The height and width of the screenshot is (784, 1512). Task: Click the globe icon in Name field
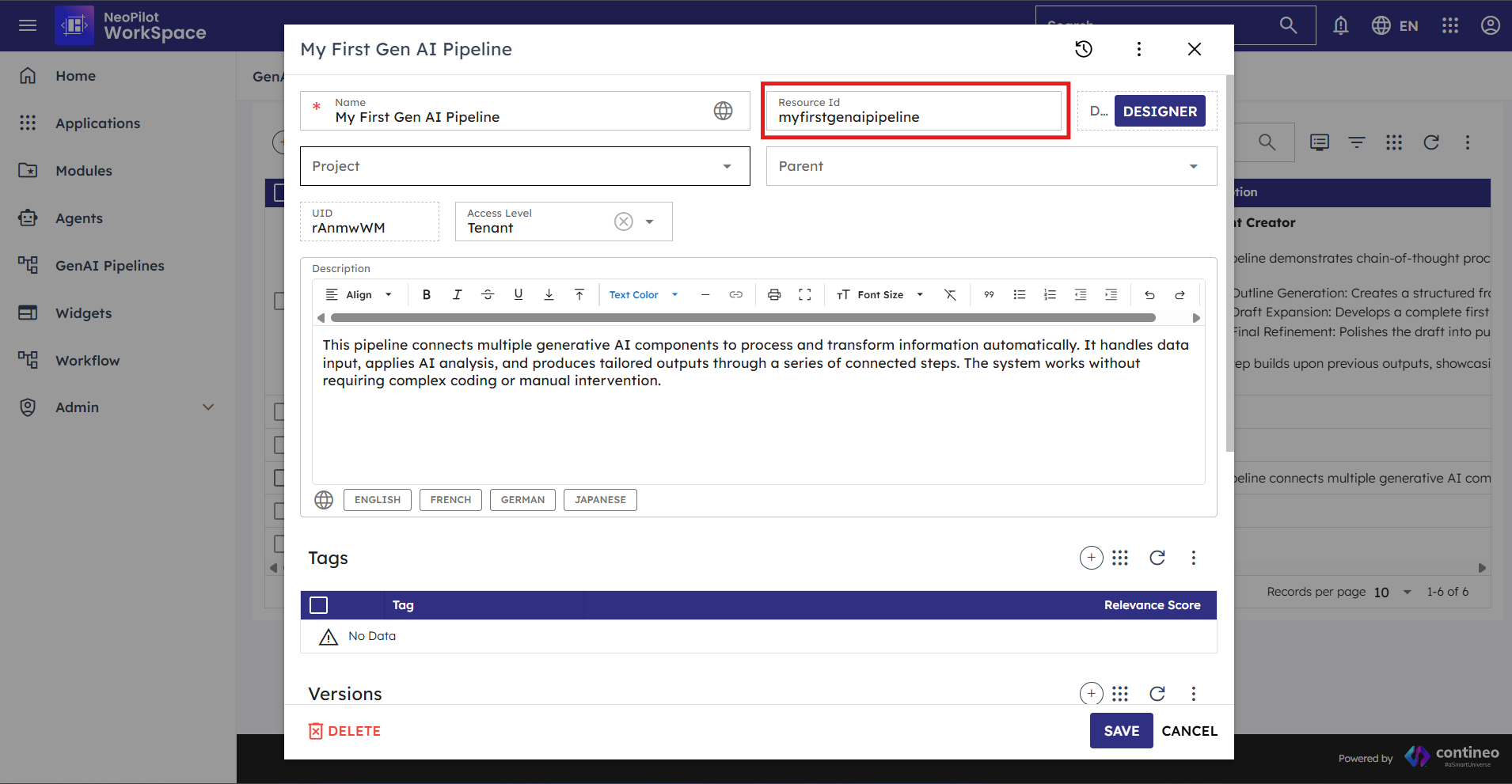click(x=723, y=111)
